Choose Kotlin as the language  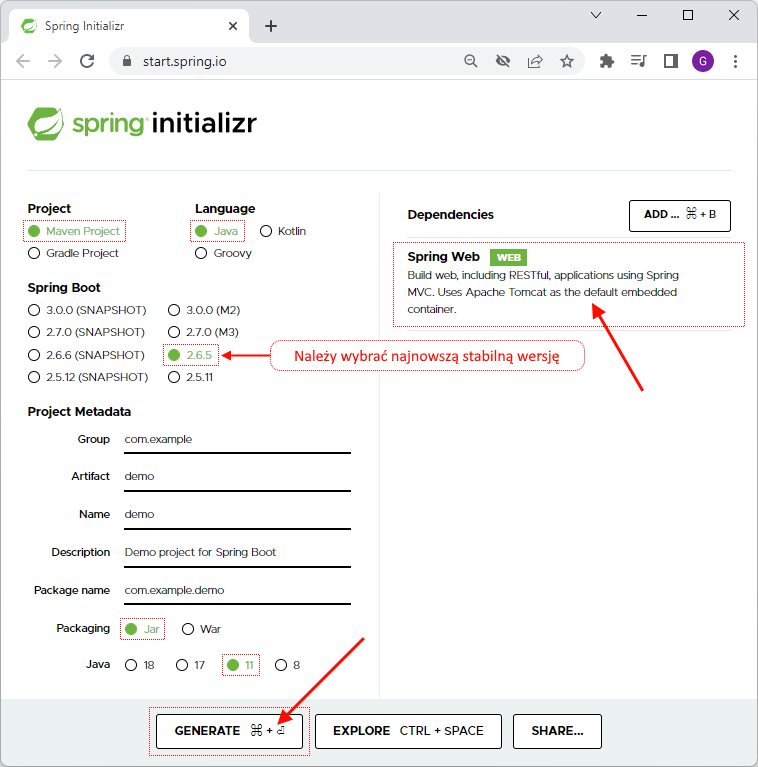pos(283,231)
